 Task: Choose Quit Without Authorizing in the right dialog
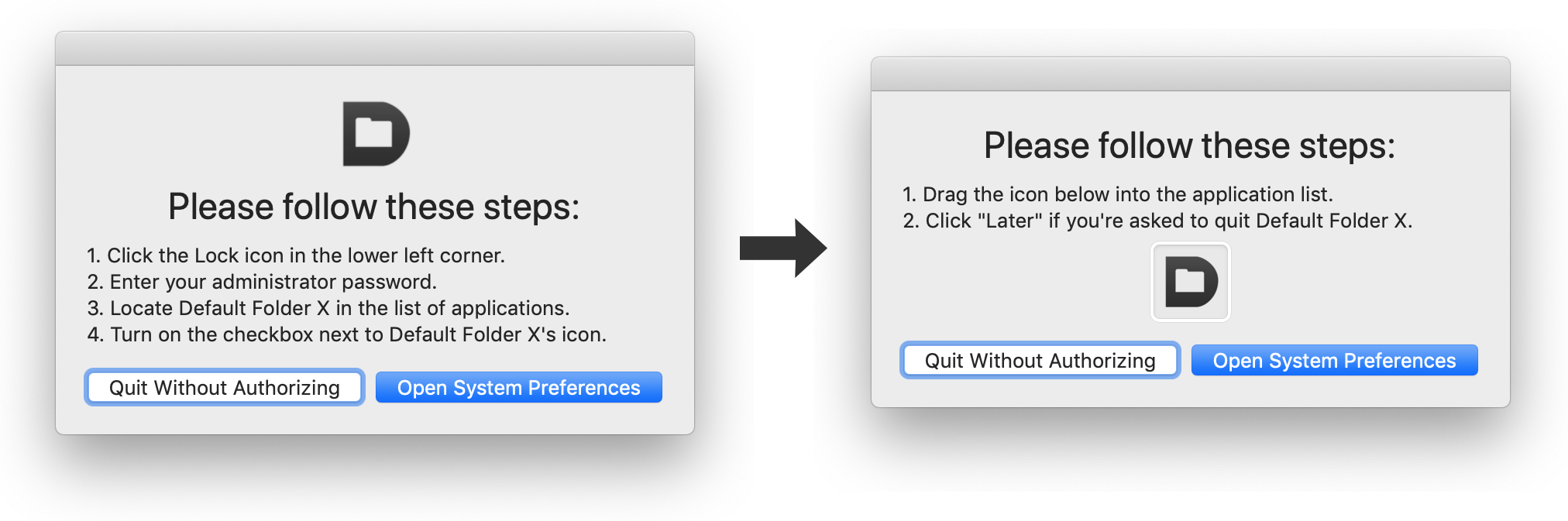[x=1040, y=361]
